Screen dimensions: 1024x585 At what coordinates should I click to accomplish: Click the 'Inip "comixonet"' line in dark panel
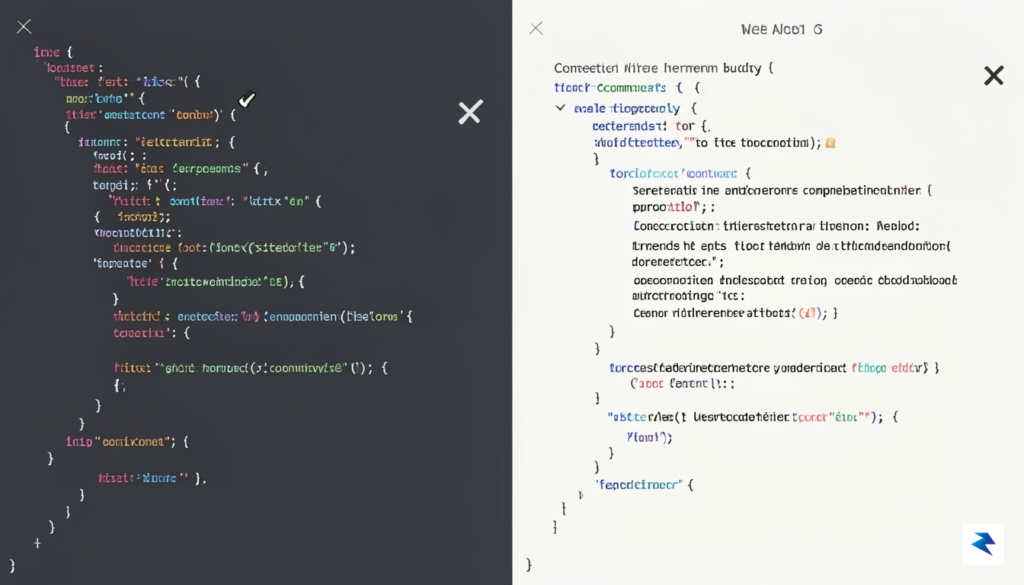pos(127,442)
